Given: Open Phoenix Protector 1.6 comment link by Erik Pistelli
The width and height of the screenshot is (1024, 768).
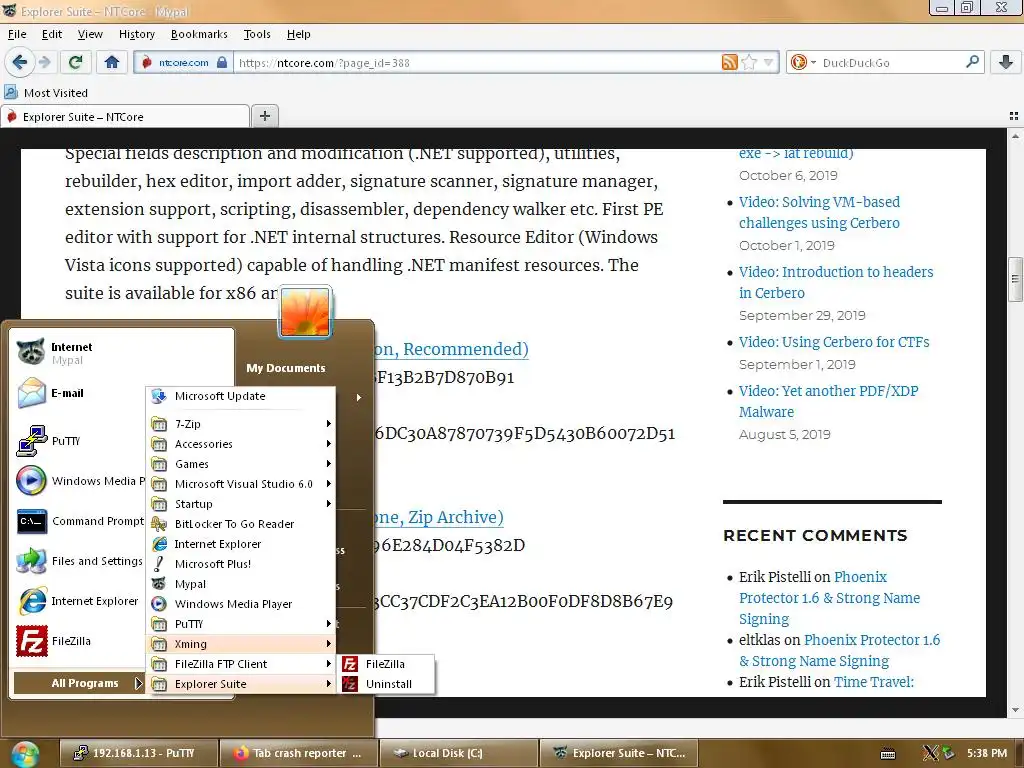Looking at the screenshot, I should [829, 598].
